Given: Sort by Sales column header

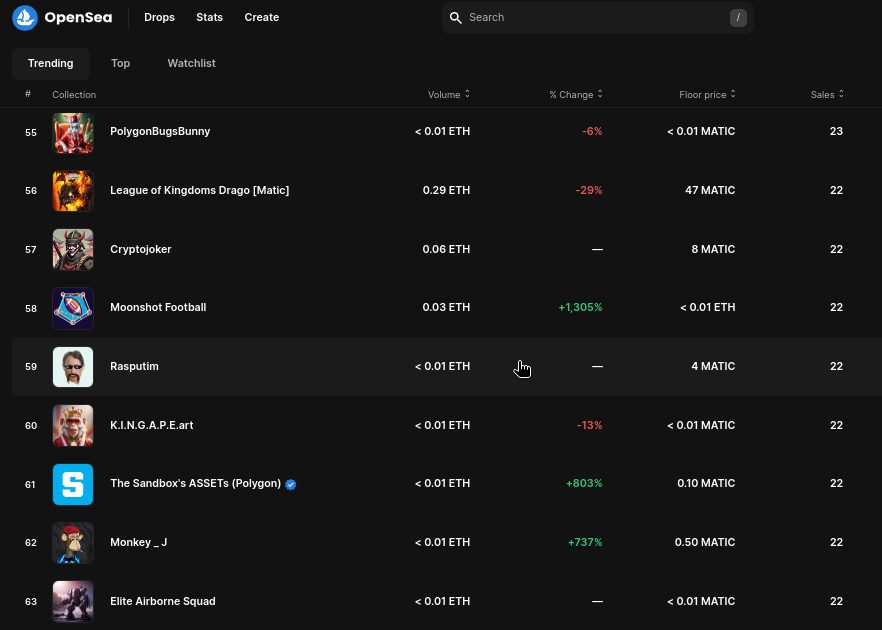Looking at the screenshot, I should click(827, 94).
